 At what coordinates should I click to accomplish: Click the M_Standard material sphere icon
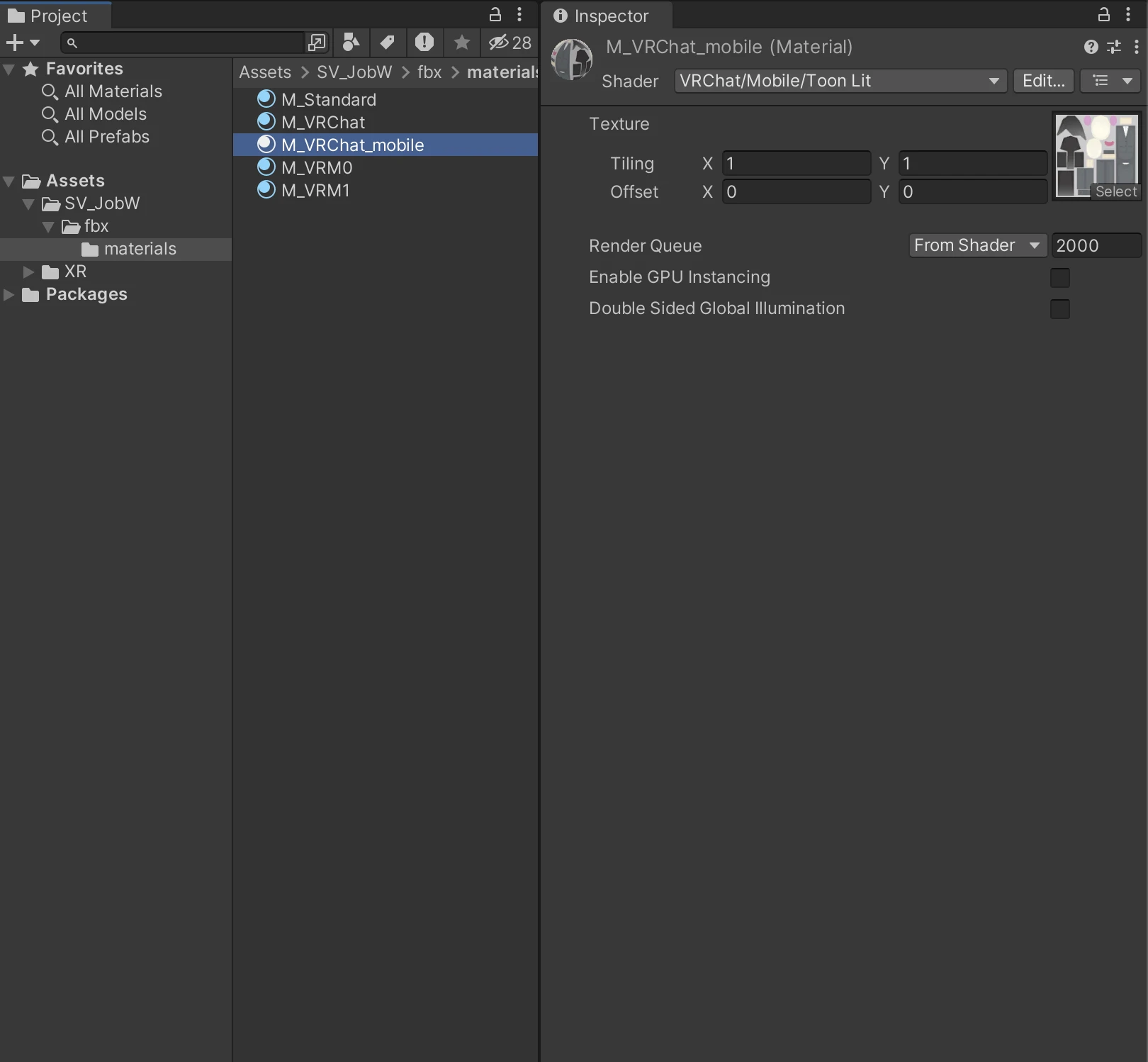click(x=266, y=99)
